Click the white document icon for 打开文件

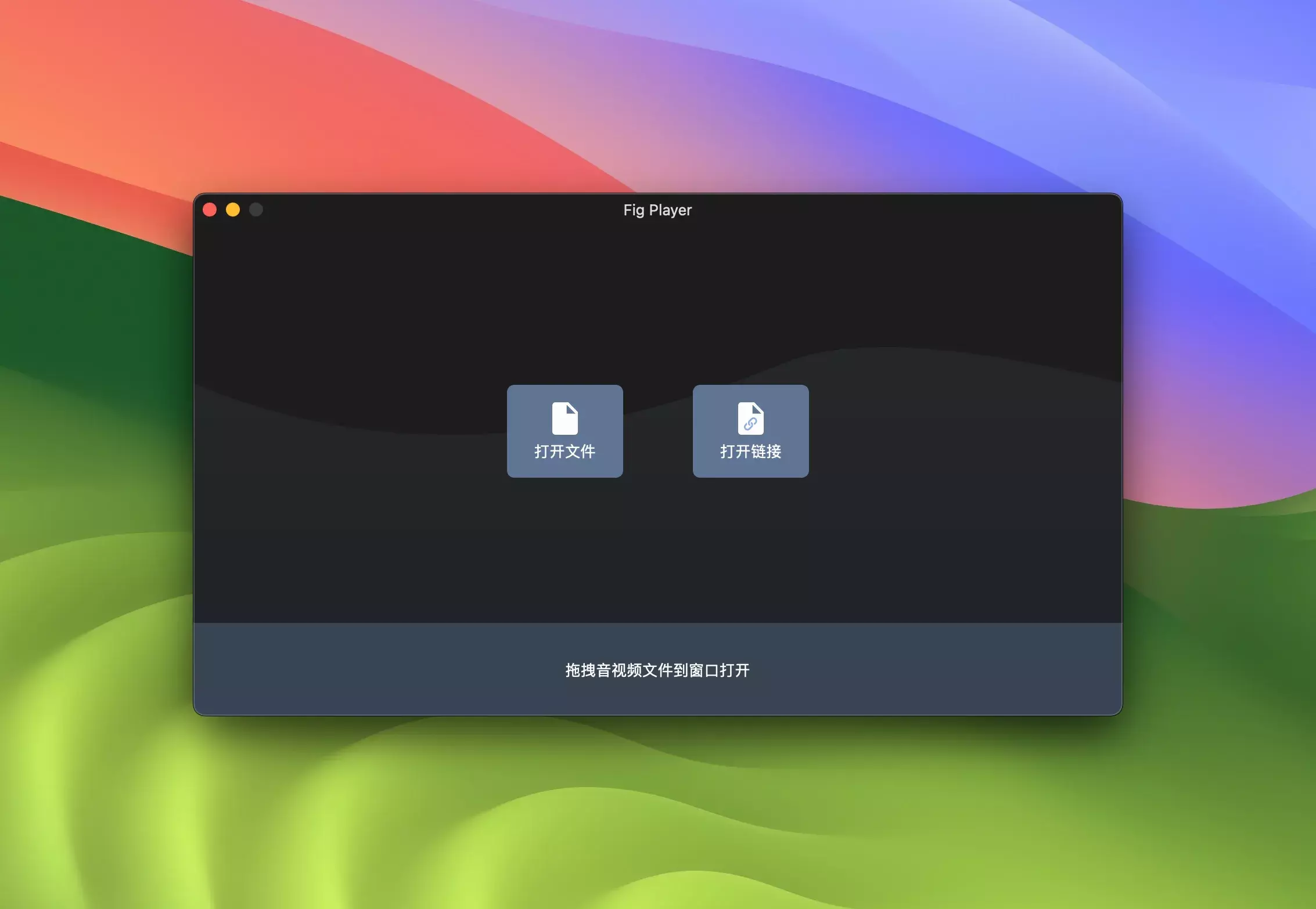coord(564,418)
